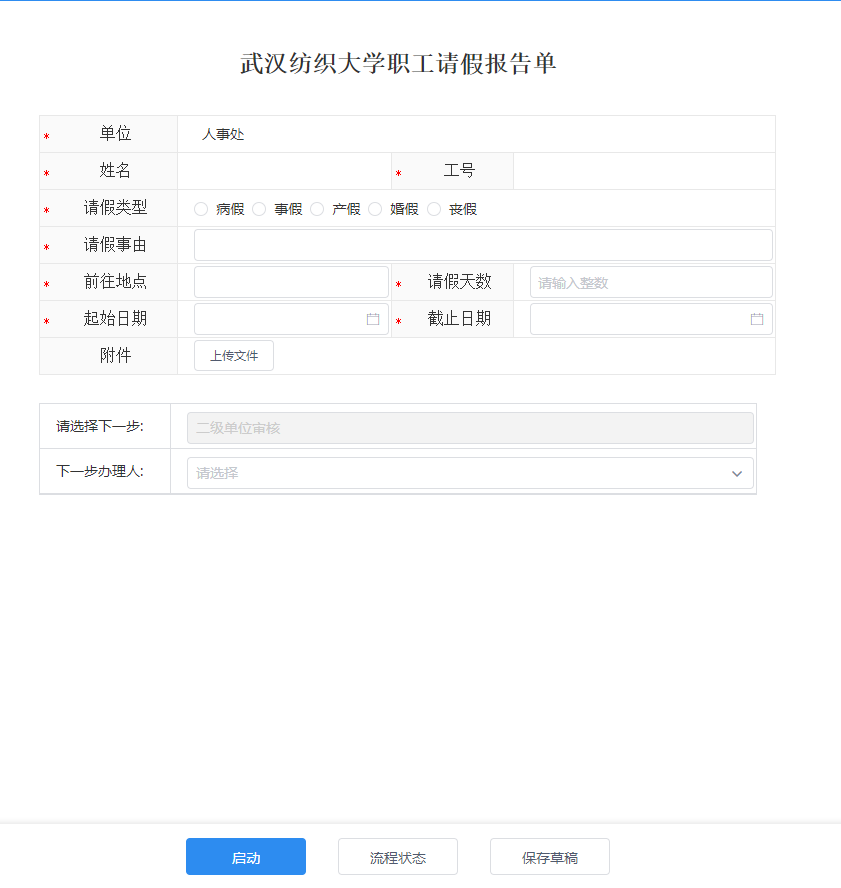This screenshot has width=841, height=888.
Task: Click the 起始日期 date field
Action: pyautogui.click(x=291, y=319)
